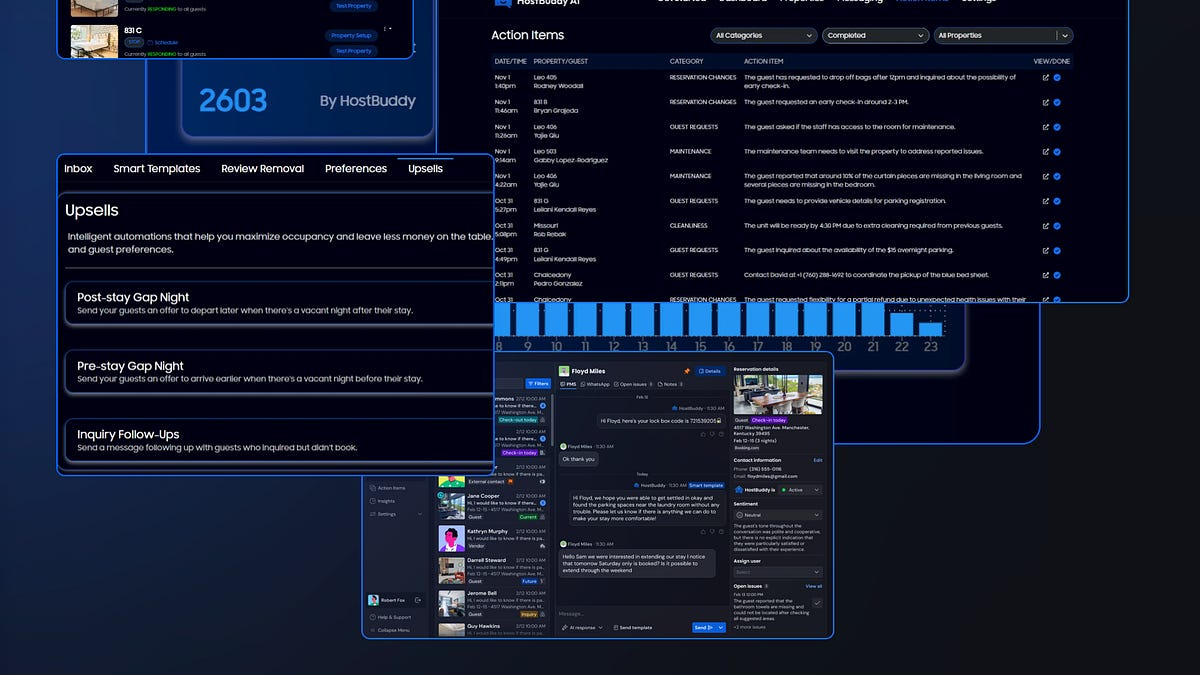
Task: Open view icon for Pedro Gonzalez item
Action: point(1046,275)
